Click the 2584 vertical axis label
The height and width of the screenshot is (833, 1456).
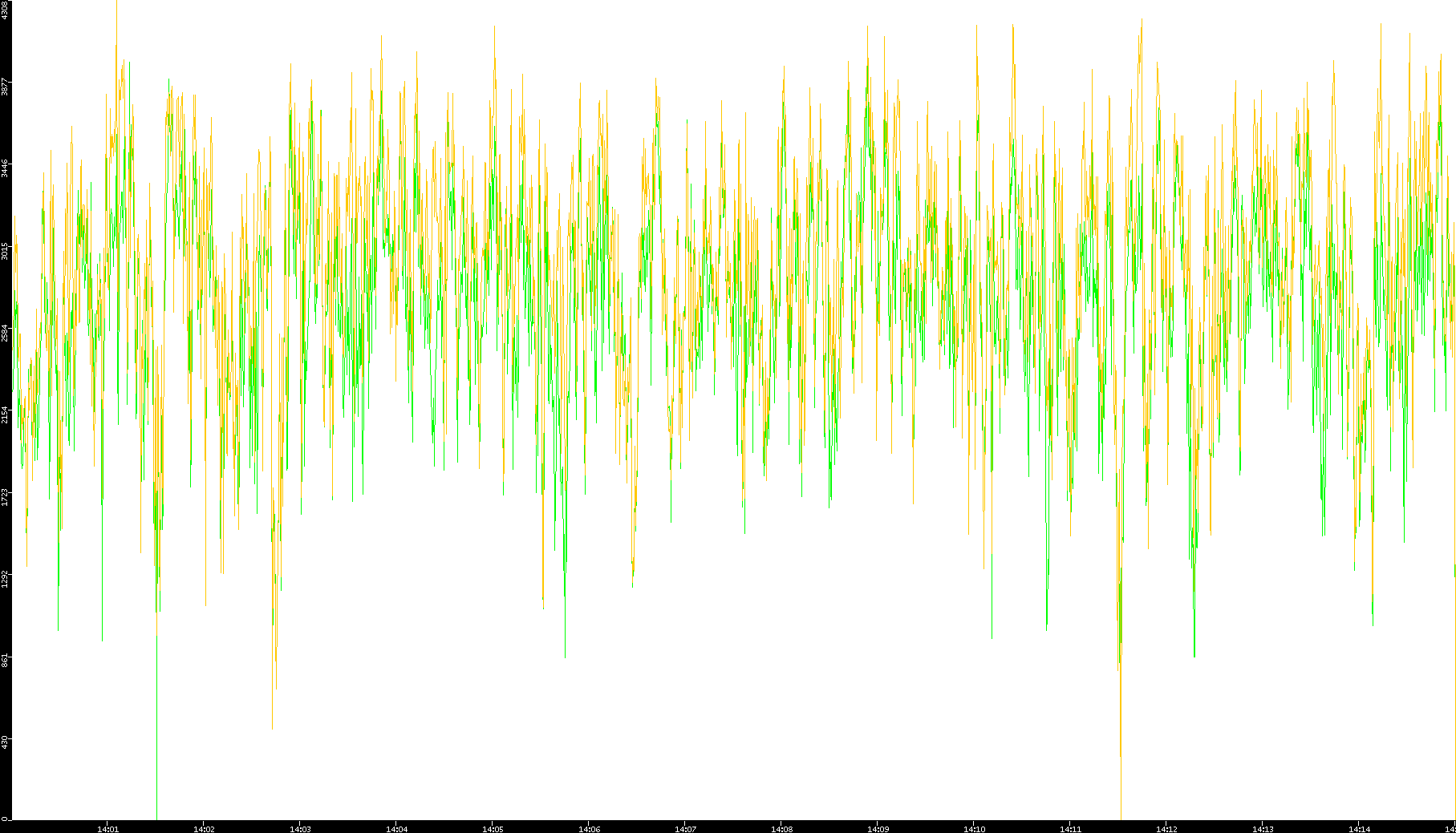5,333
